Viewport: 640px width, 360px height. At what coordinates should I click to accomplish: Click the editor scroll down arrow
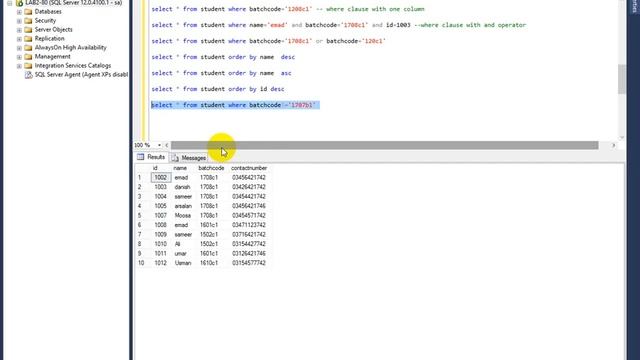tap(621, 138)
